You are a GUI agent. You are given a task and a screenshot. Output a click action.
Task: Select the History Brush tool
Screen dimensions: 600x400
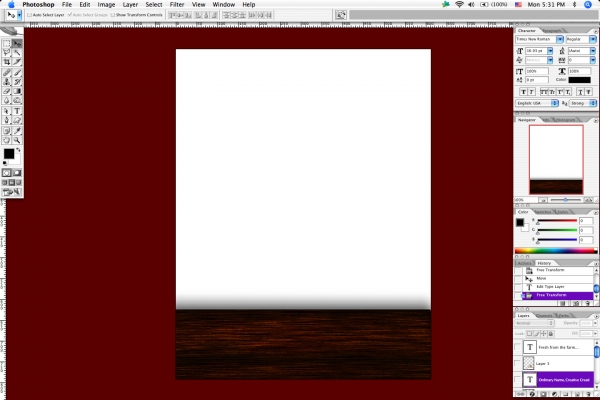click(x=17, y=82)
